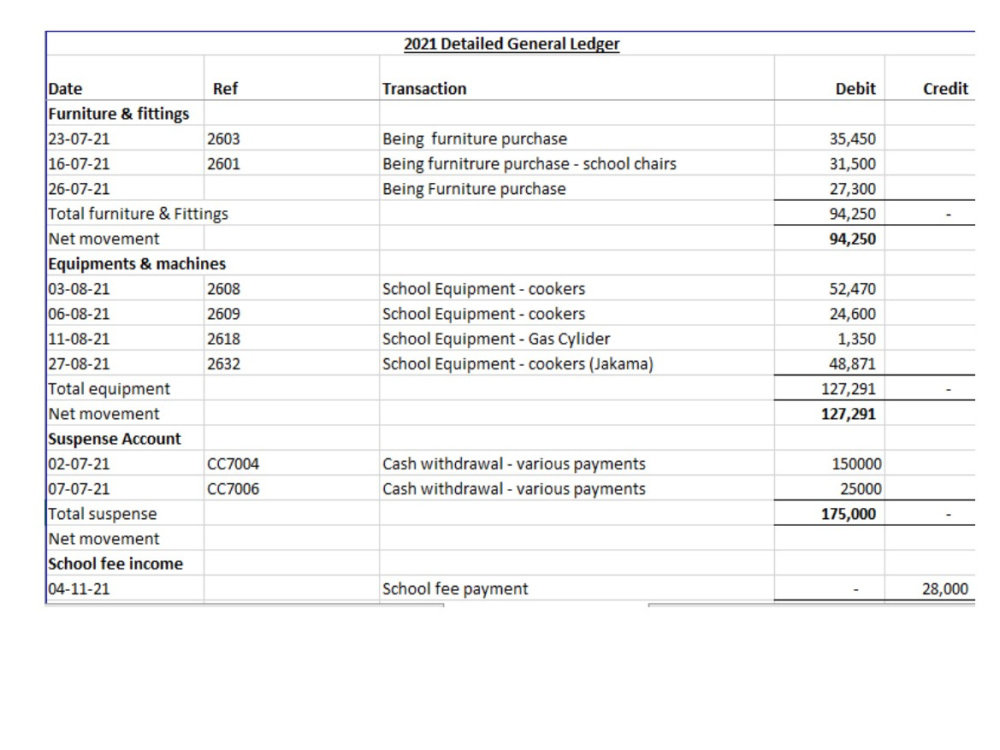The height and width of the screenshot is (750, 1000).
Task: Select date cell 07-07-21
Action: click(79, 489)
